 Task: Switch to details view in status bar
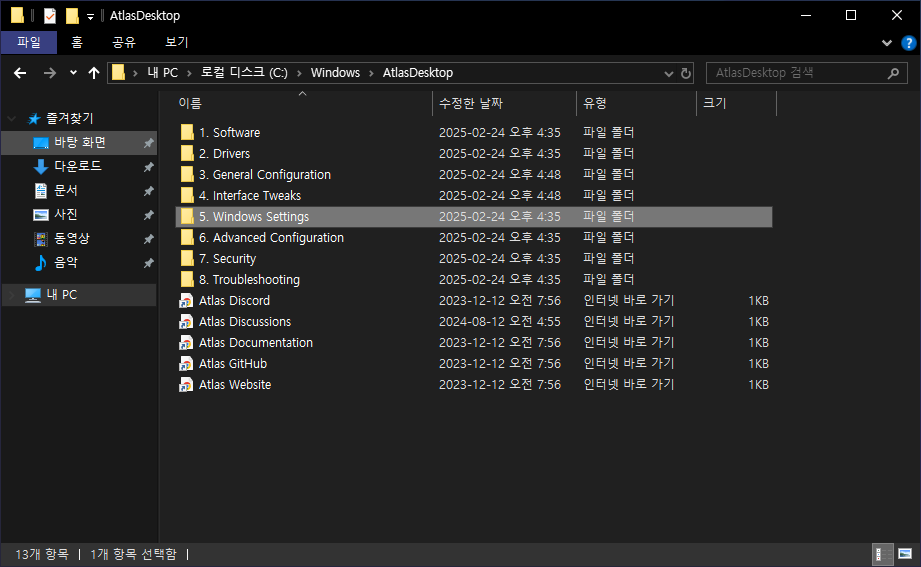click(x=881, y=554)
